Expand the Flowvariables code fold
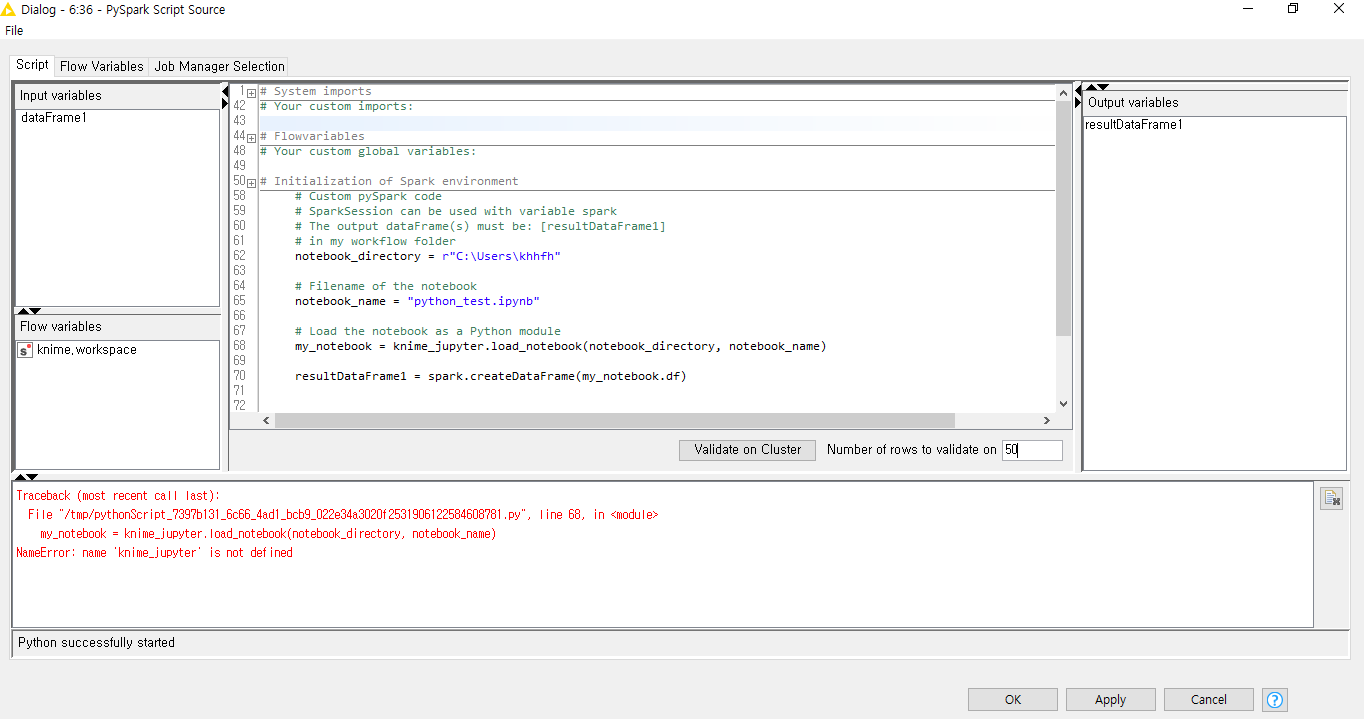 pos(251,137)
